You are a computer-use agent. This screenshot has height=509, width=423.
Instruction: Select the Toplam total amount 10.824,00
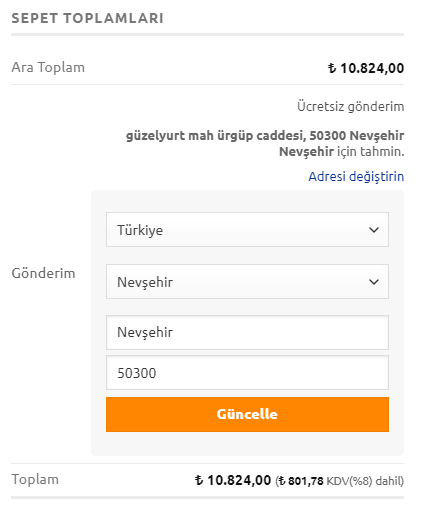coord(239,480)
